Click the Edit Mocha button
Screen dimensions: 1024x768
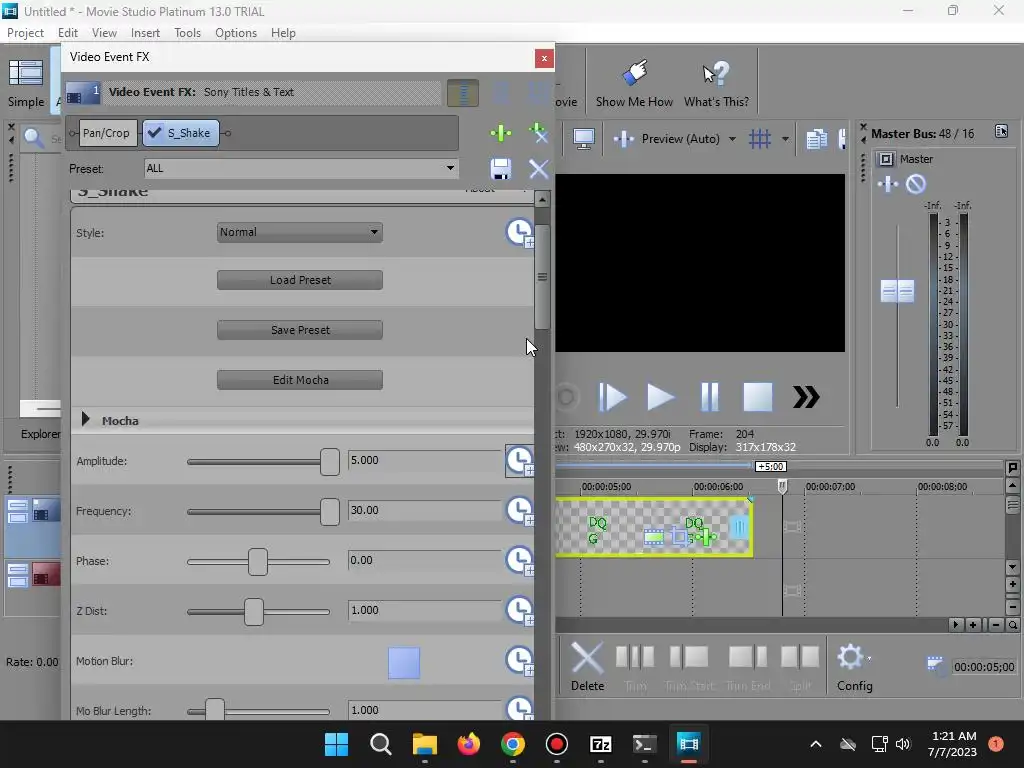pos(300,380)
